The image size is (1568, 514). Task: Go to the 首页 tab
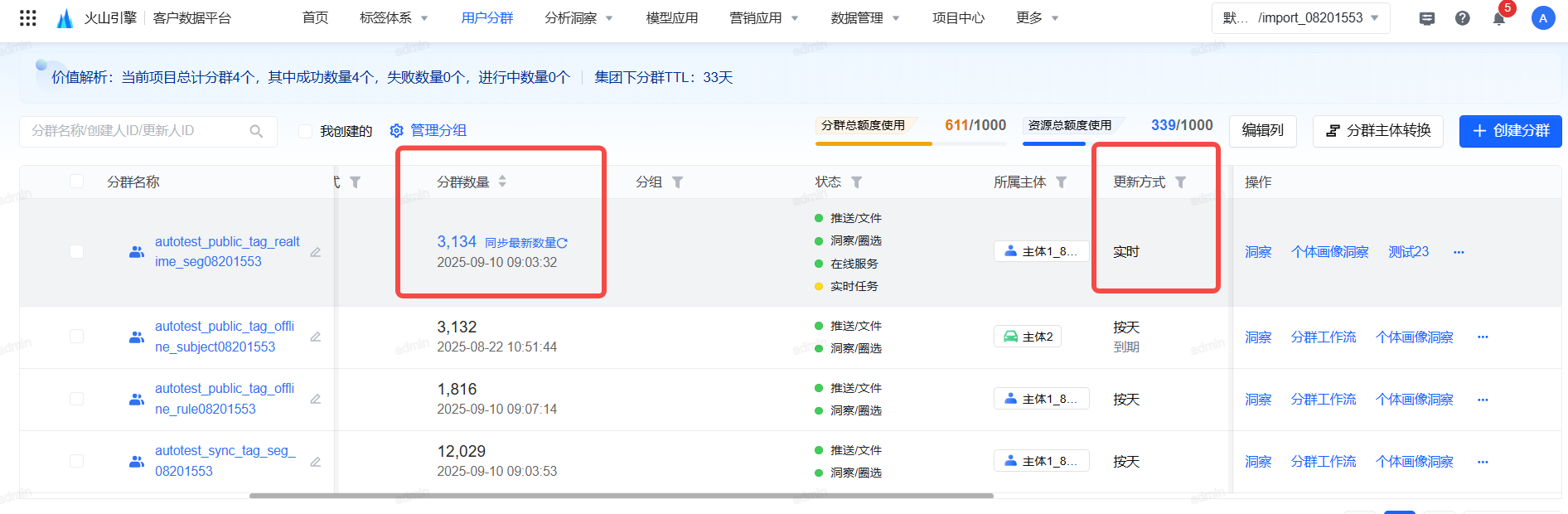tap(315, 18)
